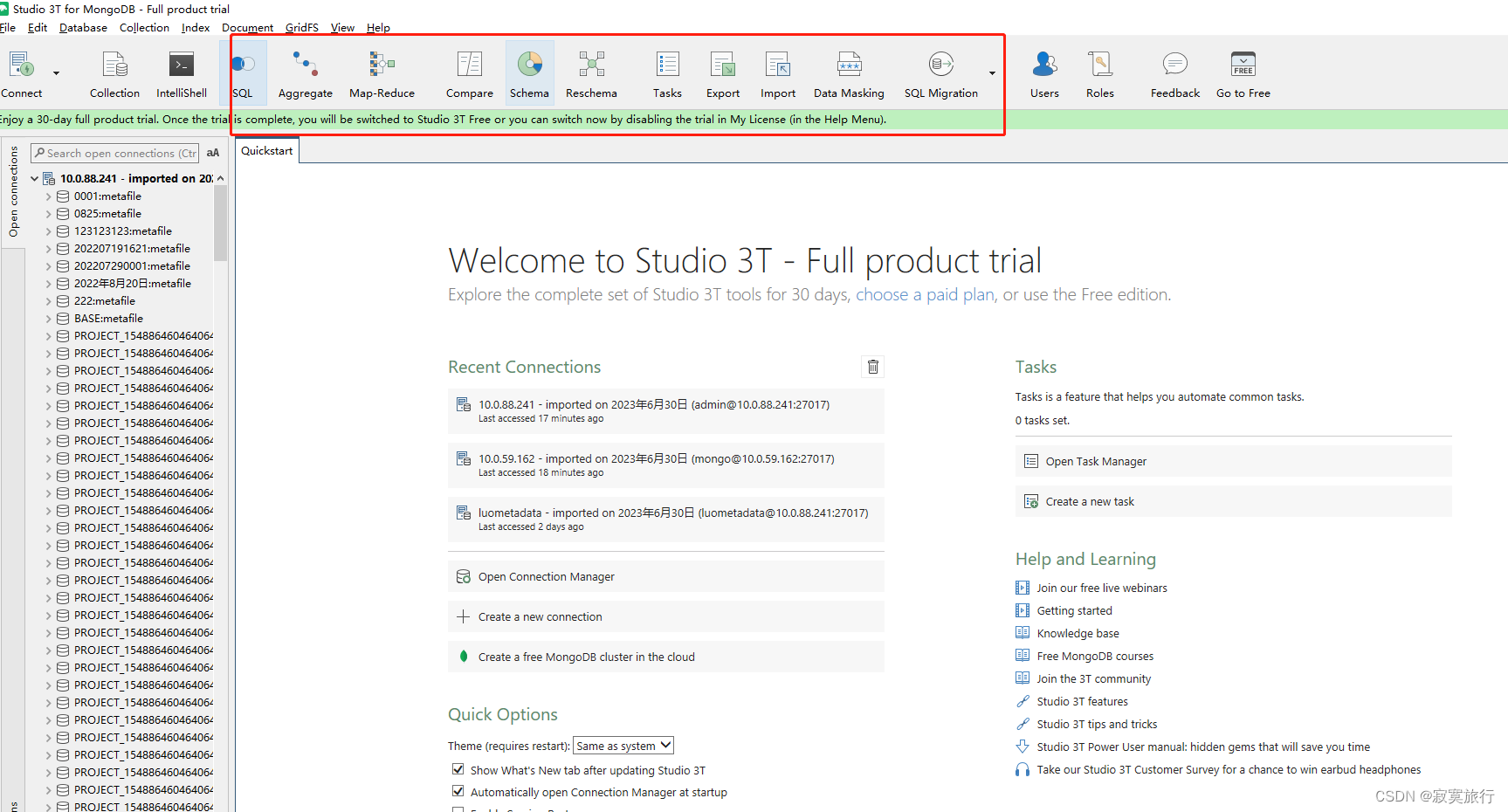Click Create a free MongoDB cluster in the cloud
1508x812 pixels.
[666, 657]
